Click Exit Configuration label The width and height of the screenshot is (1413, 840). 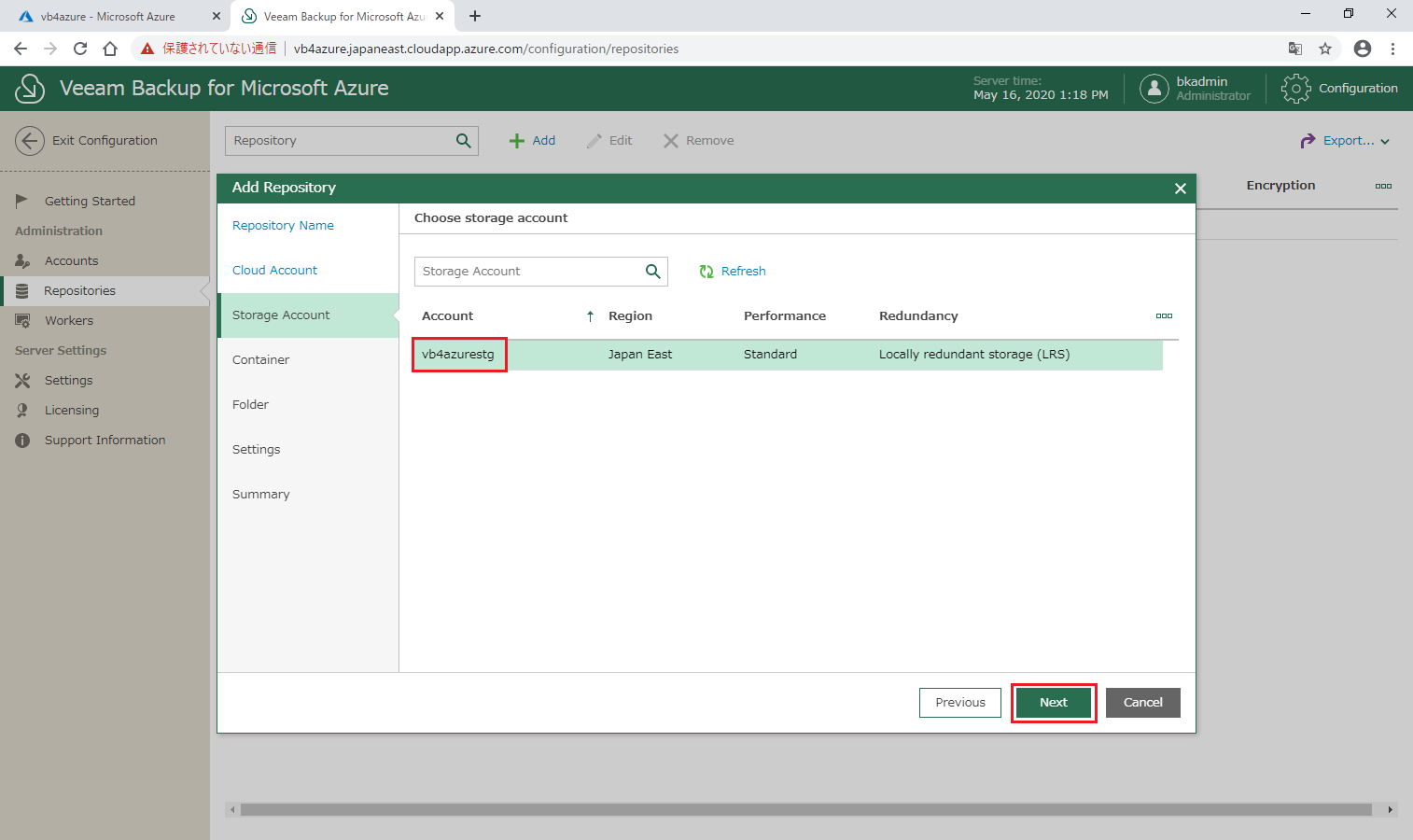pos(105,141)
